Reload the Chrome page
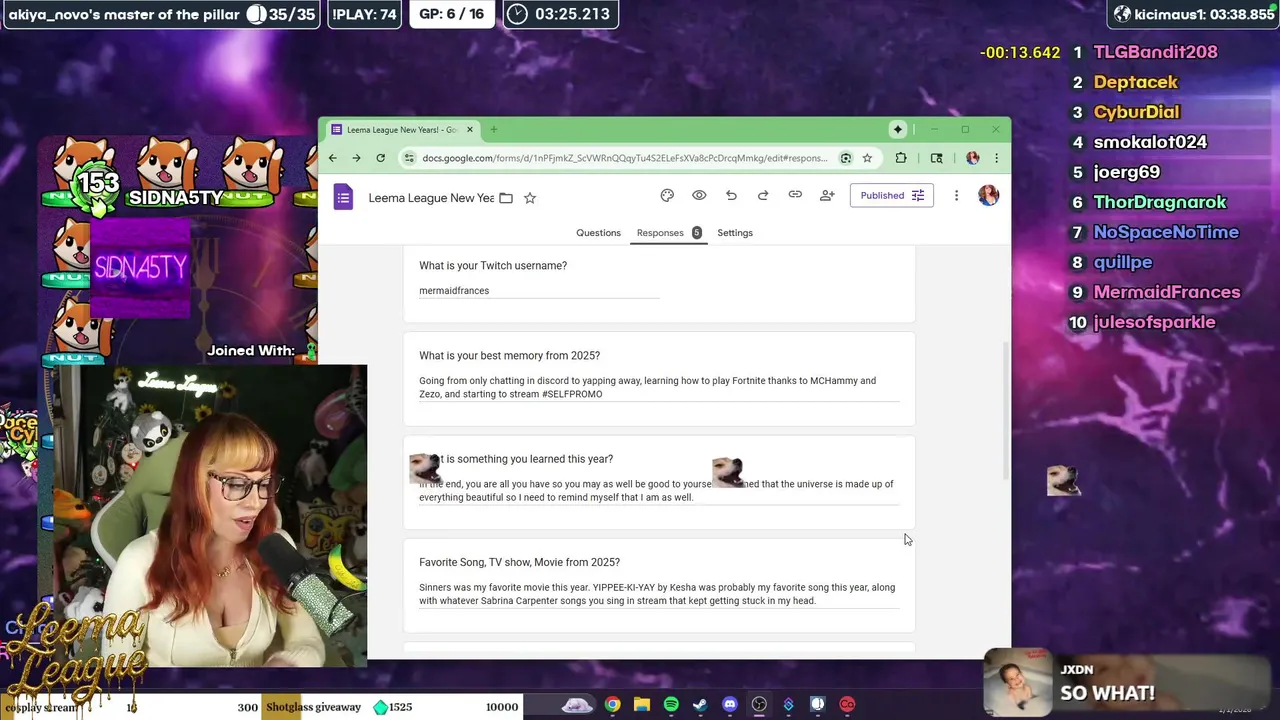The width and height of the screenshot is (1280, 720). pos(380,158)
